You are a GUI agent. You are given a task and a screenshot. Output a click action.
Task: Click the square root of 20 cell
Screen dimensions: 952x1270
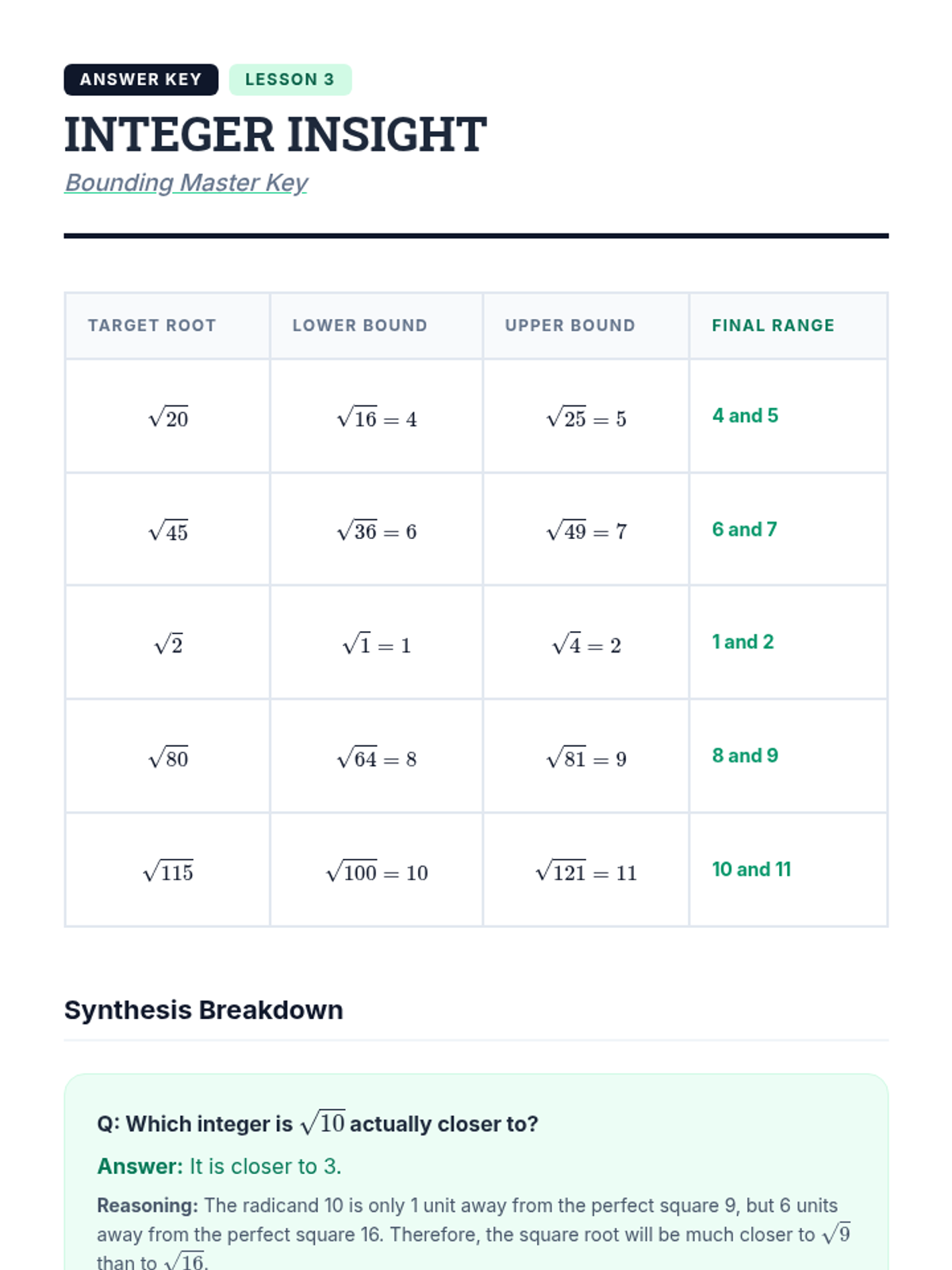(168, 417)
